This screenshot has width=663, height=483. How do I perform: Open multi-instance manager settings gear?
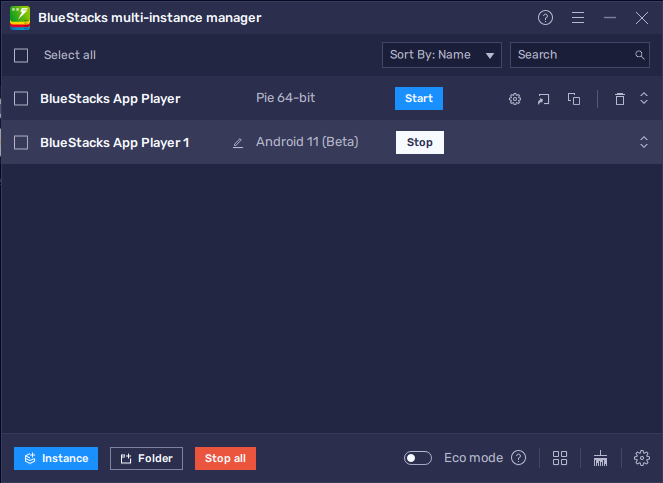[641, 458]
